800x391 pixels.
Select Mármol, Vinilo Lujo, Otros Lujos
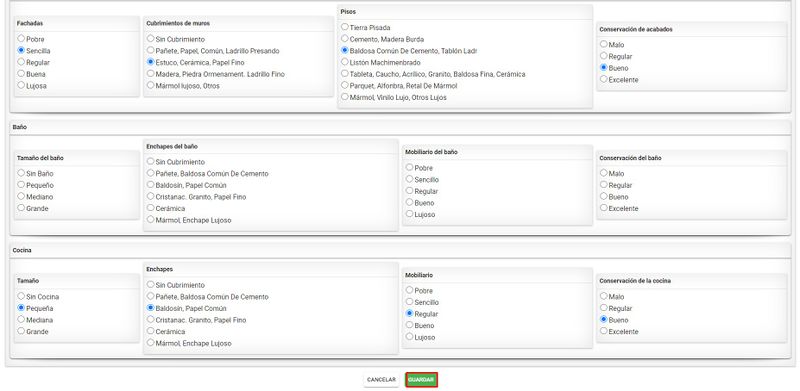345,97
